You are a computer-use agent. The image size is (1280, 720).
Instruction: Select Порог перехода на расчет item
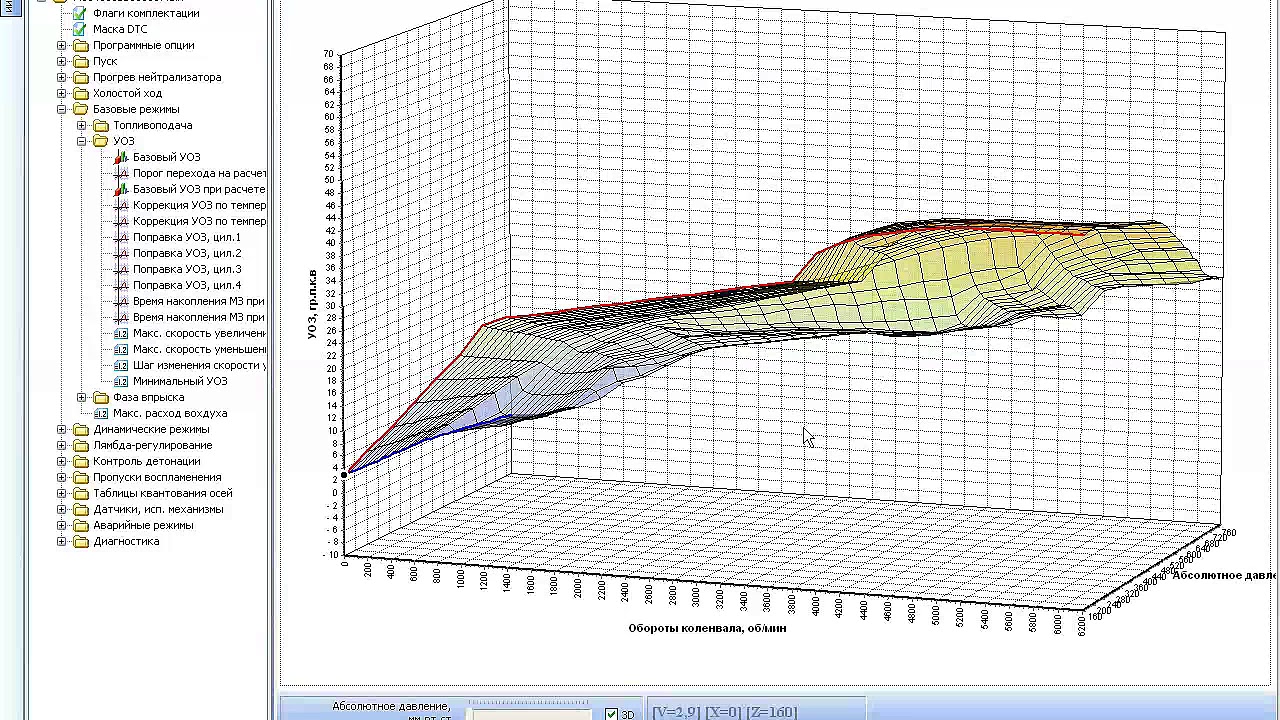click(x=199, y=173)
